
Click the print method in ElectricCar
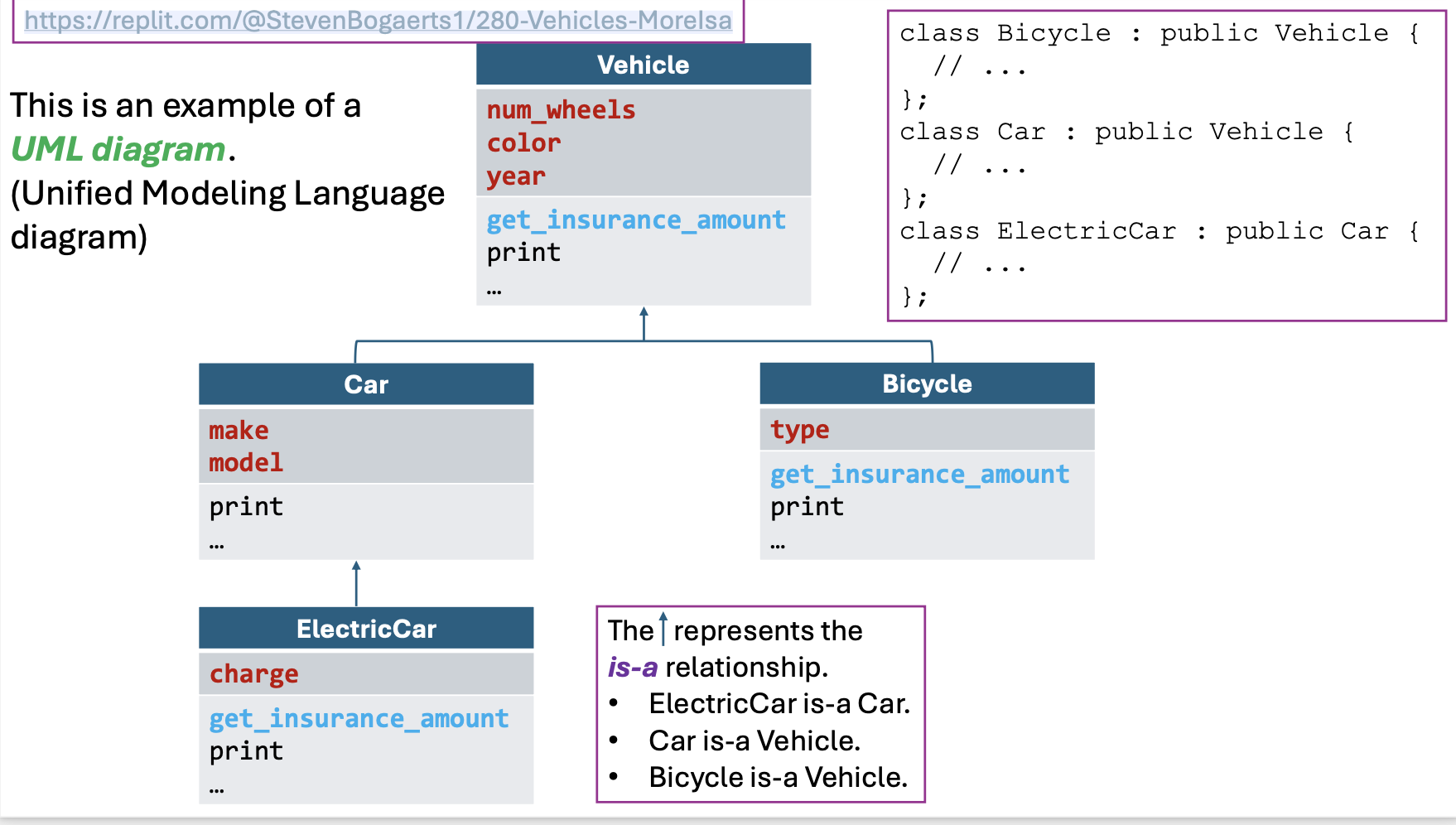(x=246, y=751)
